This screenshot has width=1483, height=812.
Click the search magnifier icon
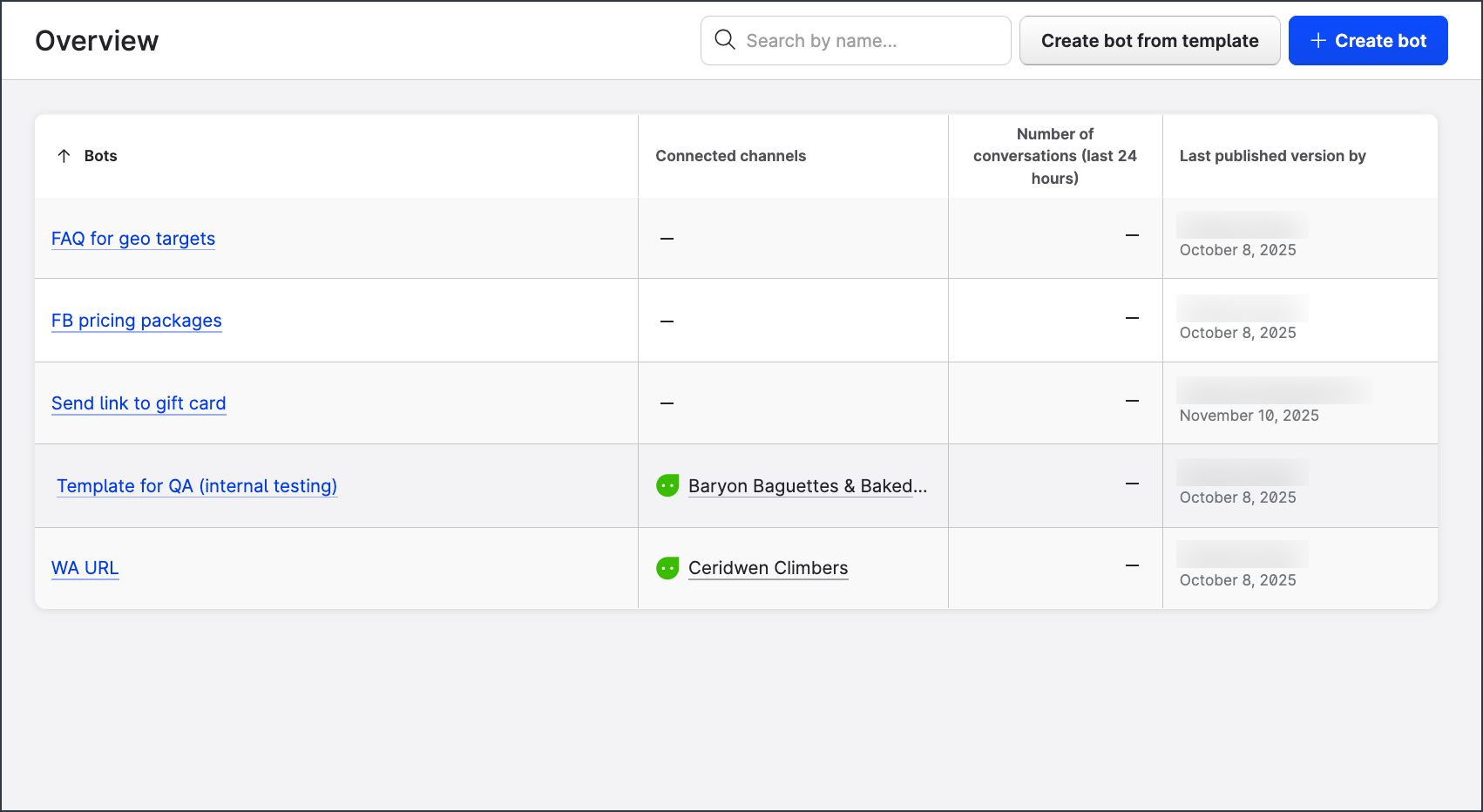(x=724, y=40)
